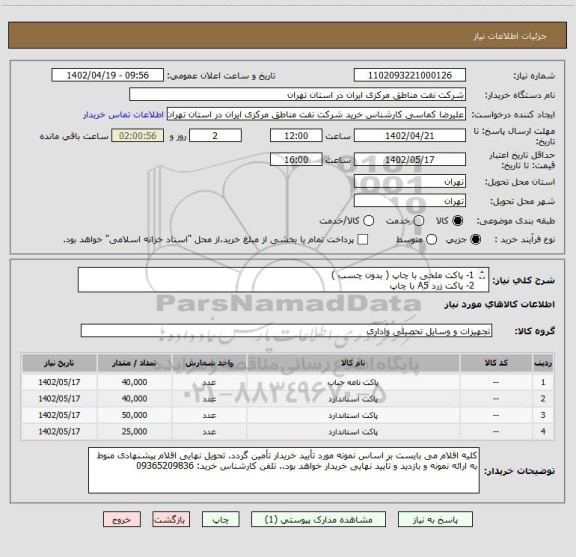Click the response deadline date 1402/04/21
576x557 pixels.
[410, 136]
